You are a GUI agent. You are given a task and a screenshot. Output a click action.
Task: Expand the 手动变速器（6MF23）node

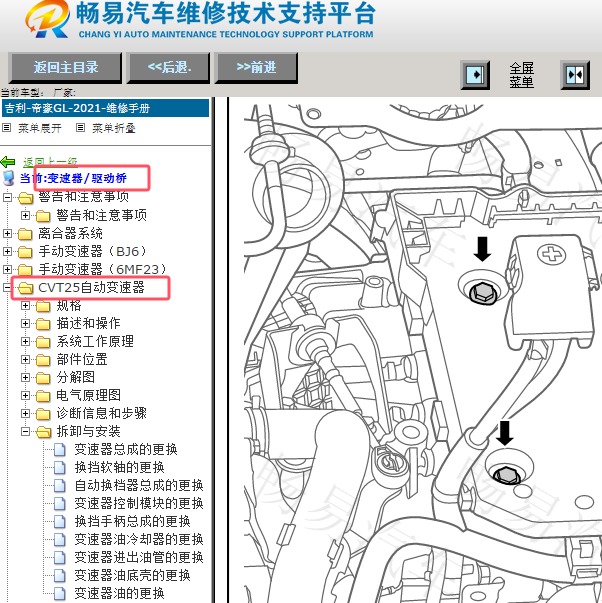tap(7, 269)
